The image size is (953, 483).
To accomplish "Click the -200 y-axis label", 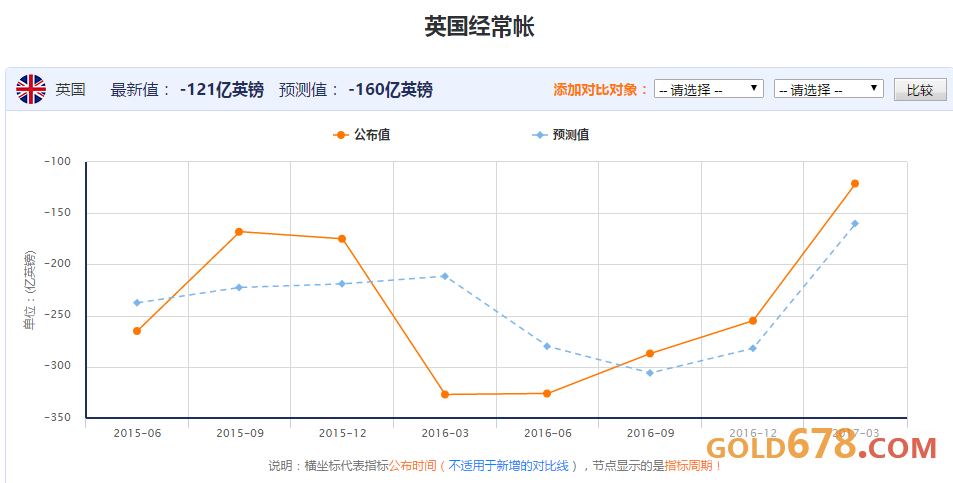I will pos(57,264).
